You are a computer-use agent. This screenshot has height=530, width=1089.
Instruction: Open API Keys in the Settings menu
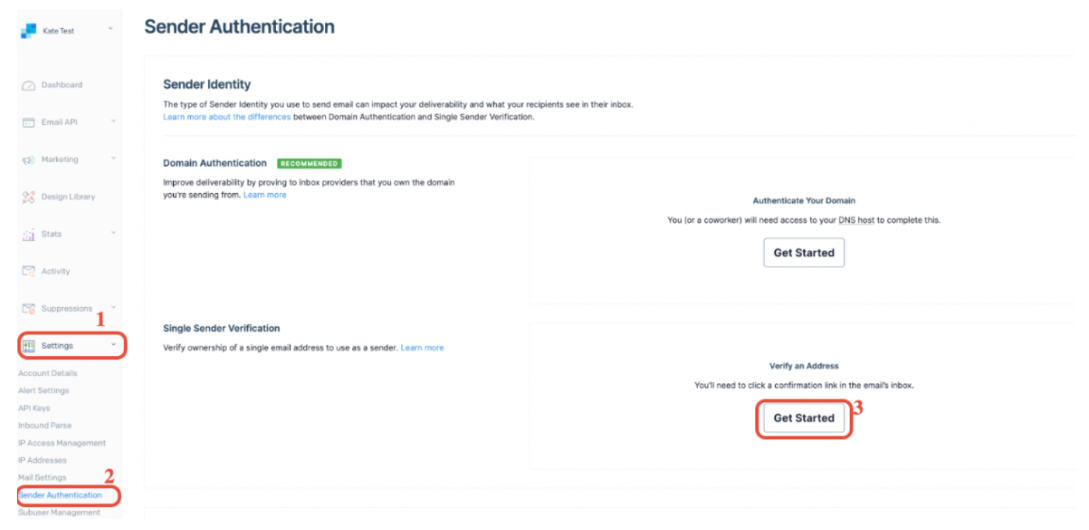tap(35, 408)
